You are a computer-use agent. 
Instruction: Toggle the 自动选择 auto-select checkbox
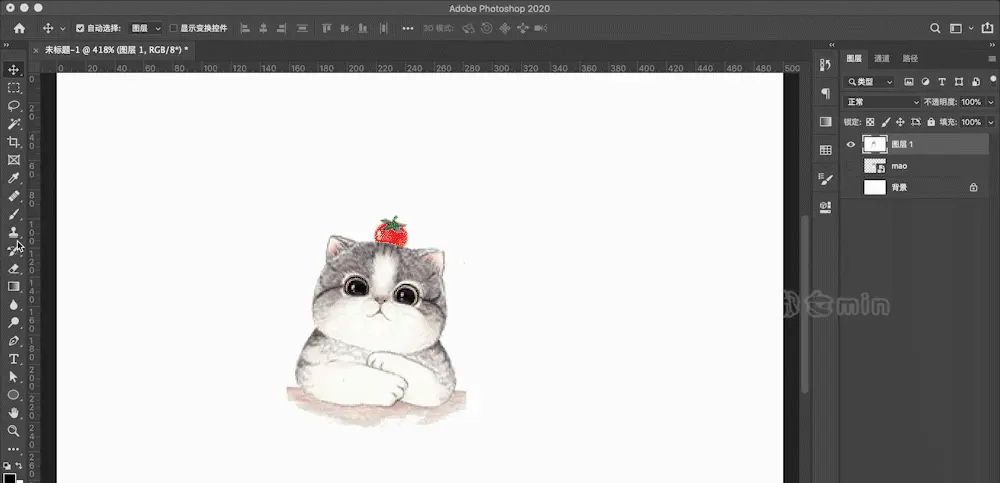pyautogui.click(x=80, y=28)
